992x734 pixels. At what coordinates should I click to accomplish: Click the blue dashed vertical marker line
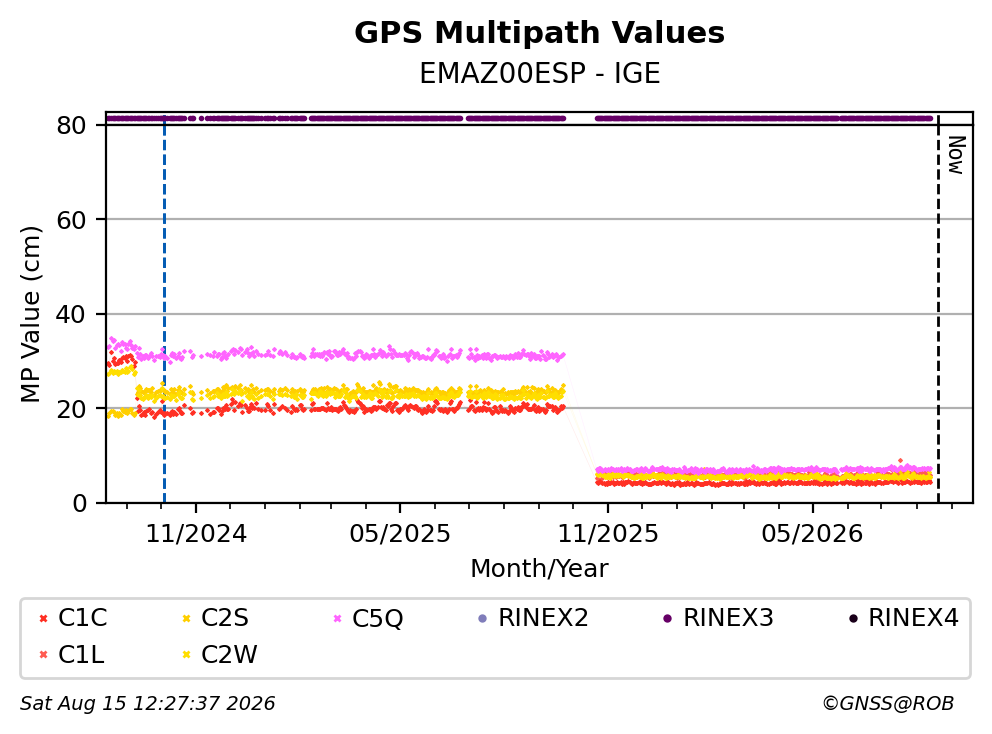tap(164, 308)
